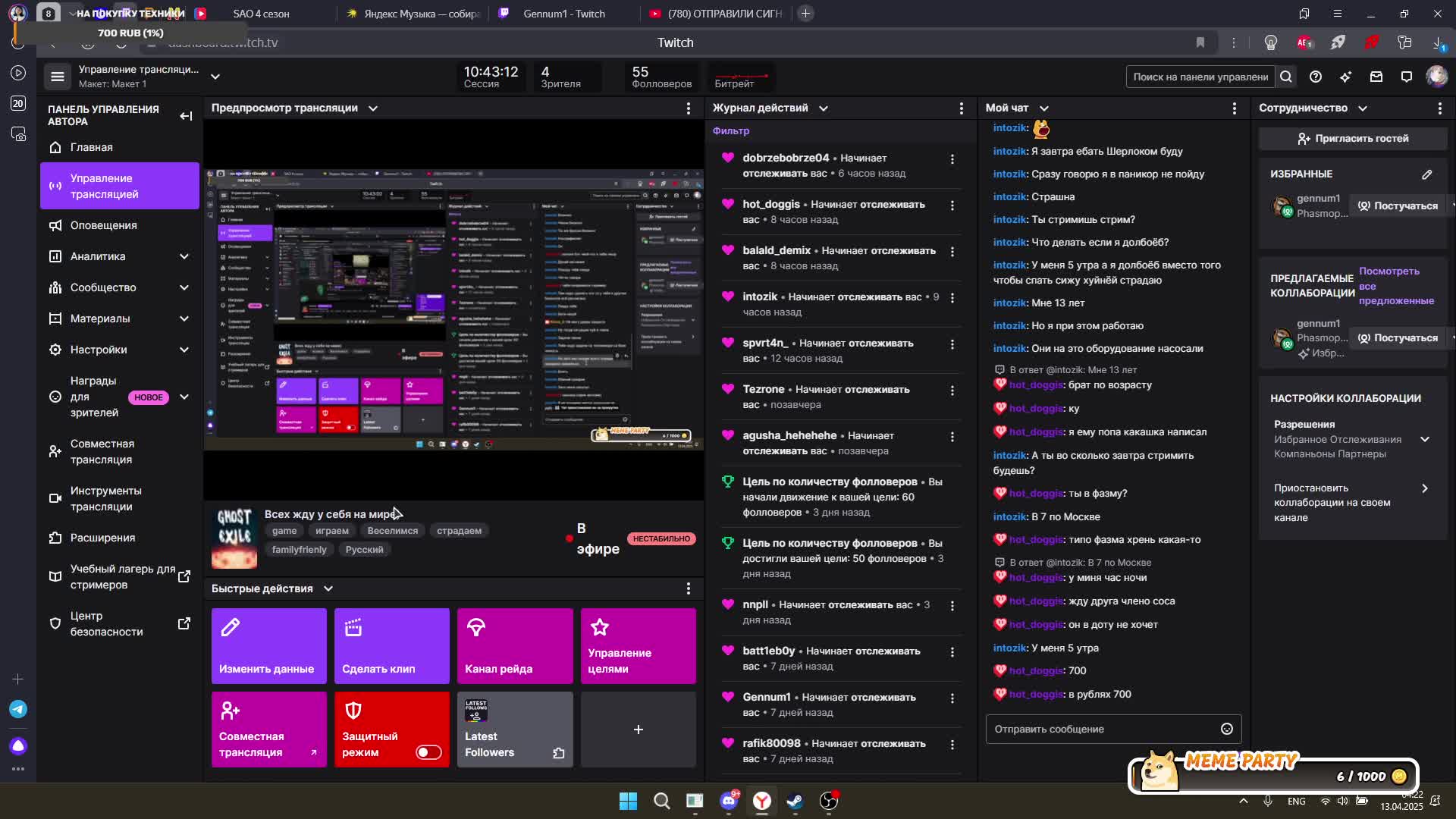Open the help question mark icon
Screen dimensions: 1456x819
coord(1316,77)
